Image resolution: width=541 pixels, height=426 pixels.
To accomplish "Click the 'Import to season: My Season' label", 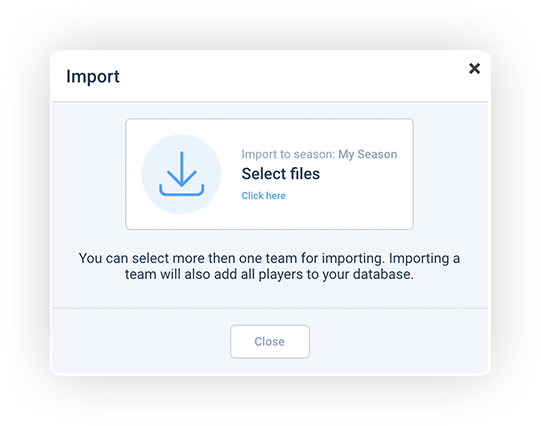I will coord(319,154).
